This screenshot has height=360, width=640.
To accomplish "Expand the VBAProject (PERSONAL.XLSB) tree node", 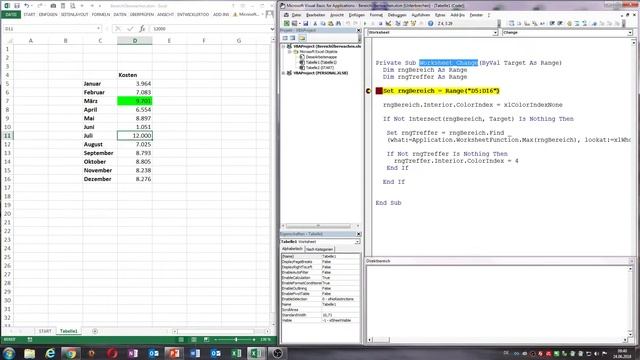I will 284,73.
